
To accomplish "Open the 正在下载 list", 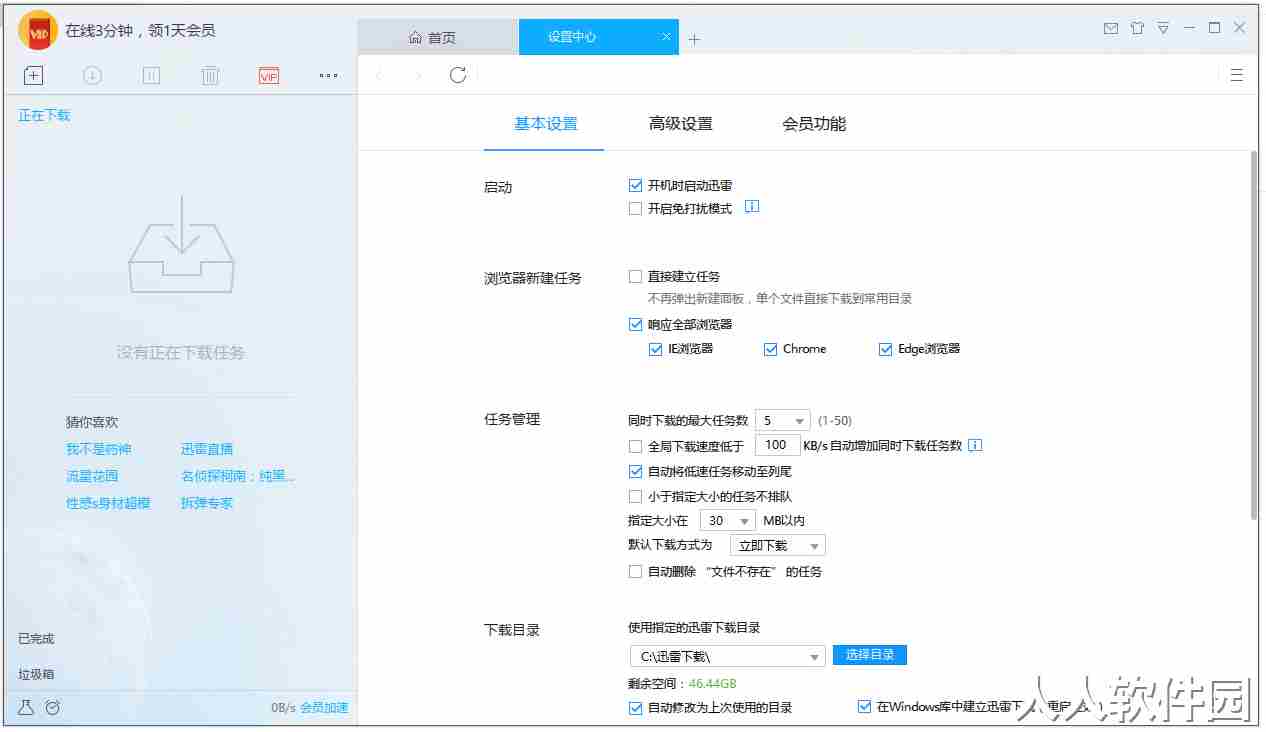I will pos(44,115).
